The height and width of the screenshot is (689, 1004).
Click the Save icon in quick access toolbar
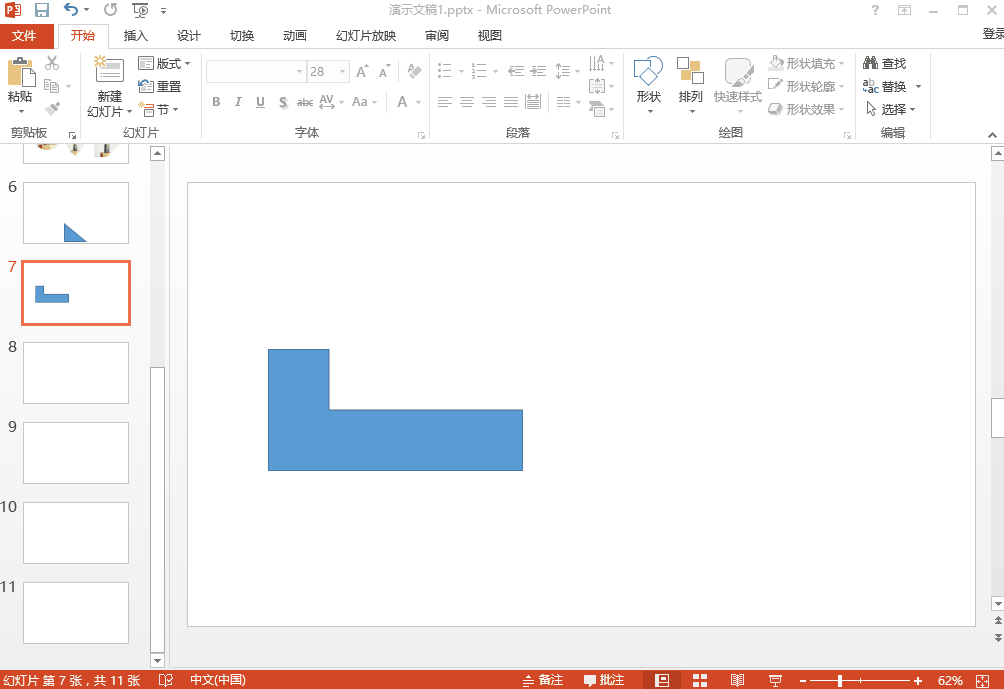[42, 10]
